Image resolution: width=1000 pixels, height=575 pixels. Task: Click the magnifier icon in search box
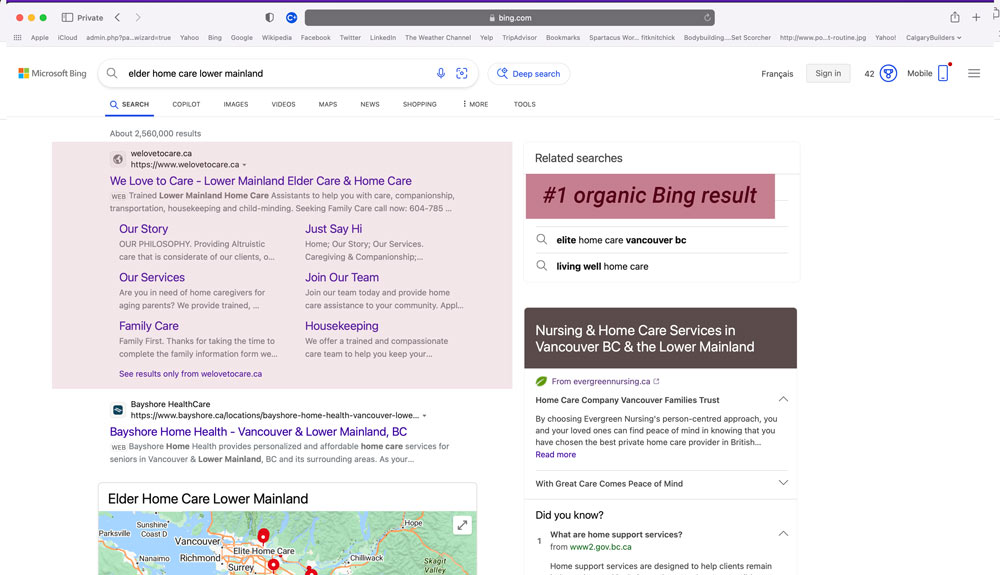[112, 73]
